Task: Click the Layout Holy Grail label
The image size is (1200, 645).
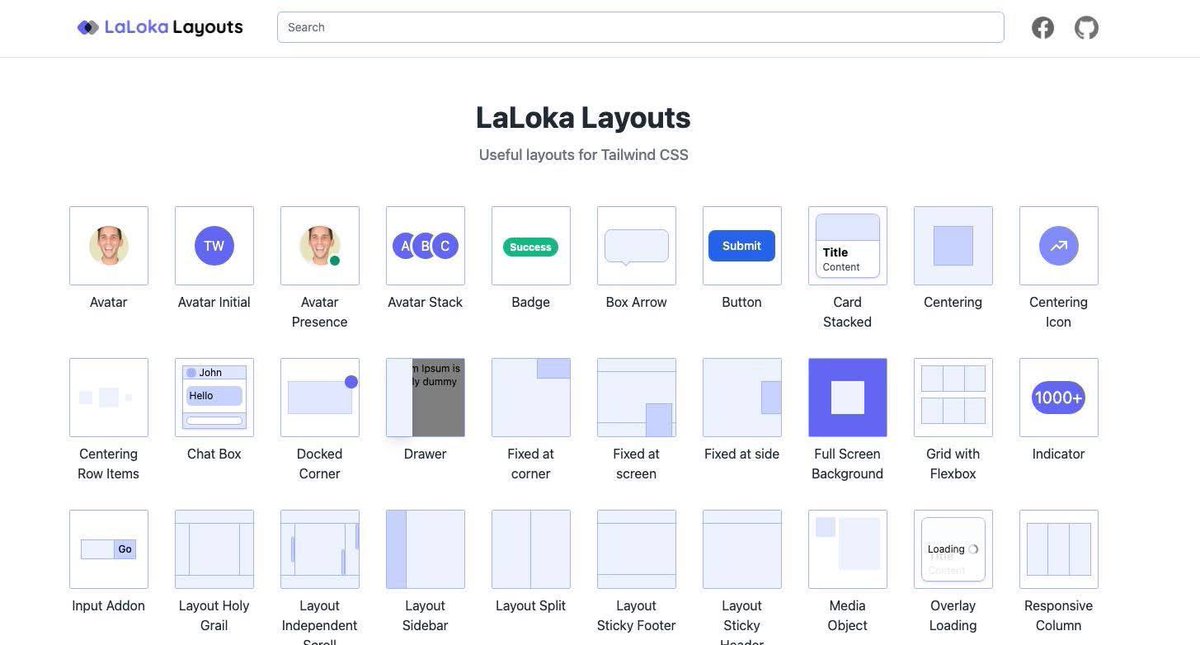Action: [214, 616]
